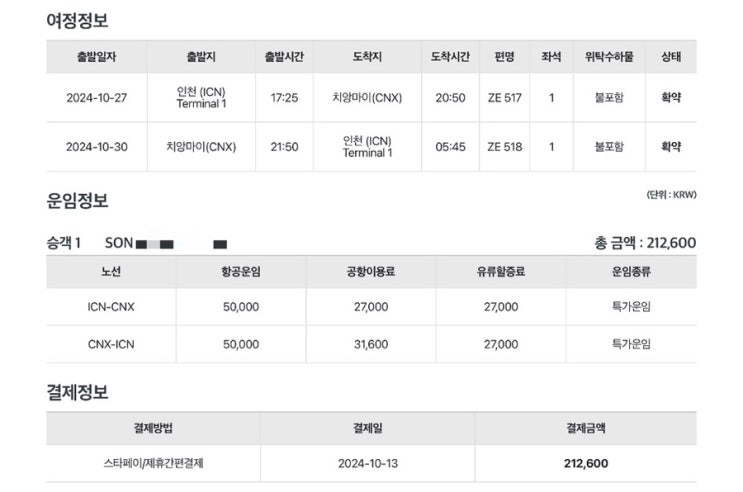The image size is (743, 492).
Task: Click the ICN-CNX route cell
Action: (x=111, y=307)
